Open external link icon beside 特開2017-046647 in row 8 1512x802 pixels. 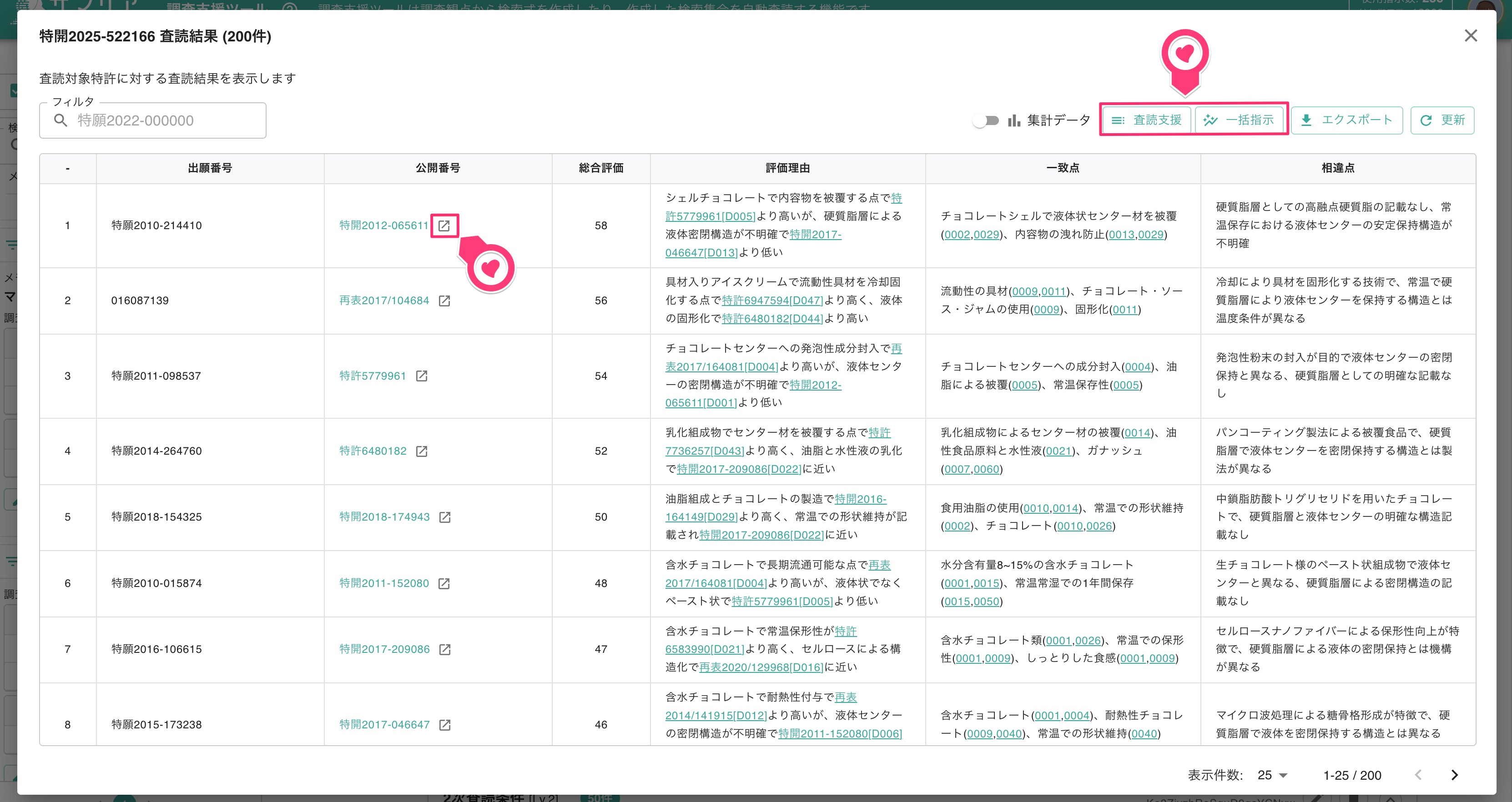(x=445, y=725)
